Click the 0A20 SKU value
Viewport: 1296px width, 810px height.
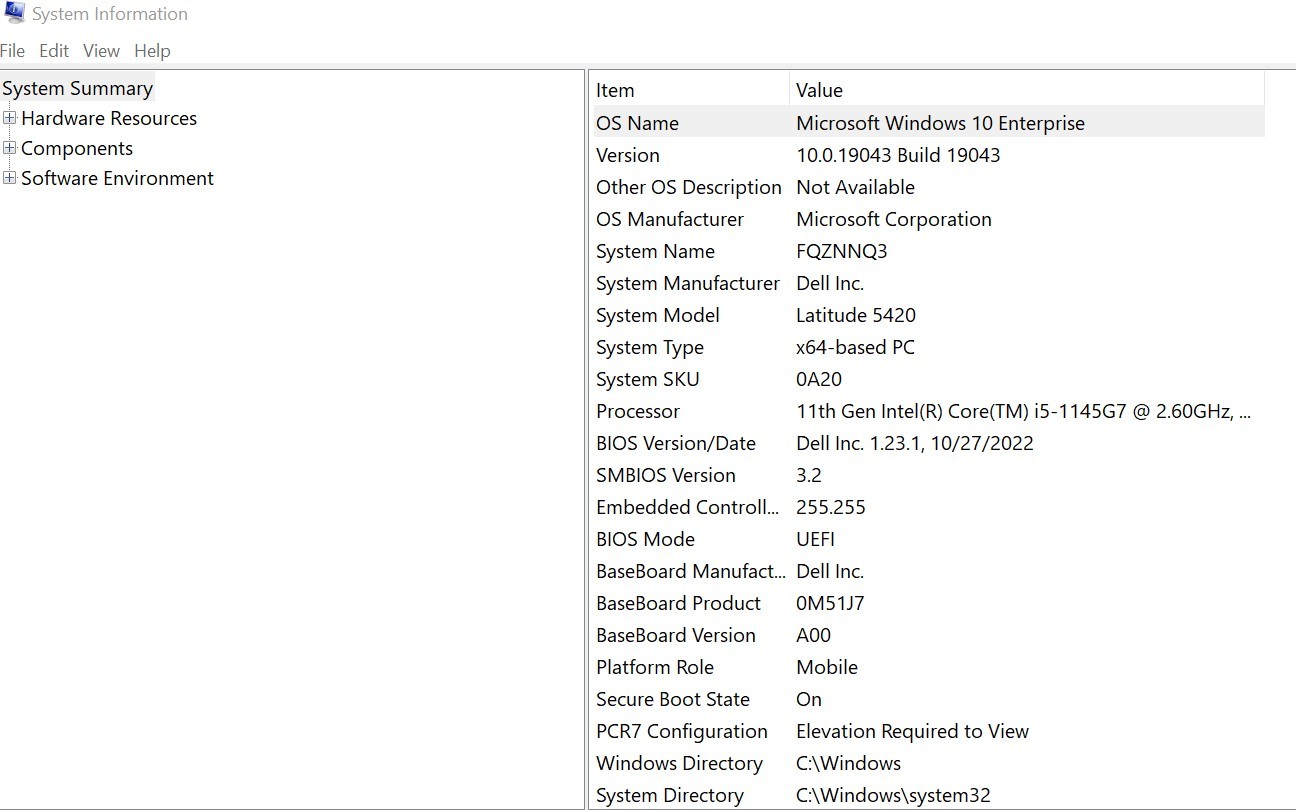[819, 379]
